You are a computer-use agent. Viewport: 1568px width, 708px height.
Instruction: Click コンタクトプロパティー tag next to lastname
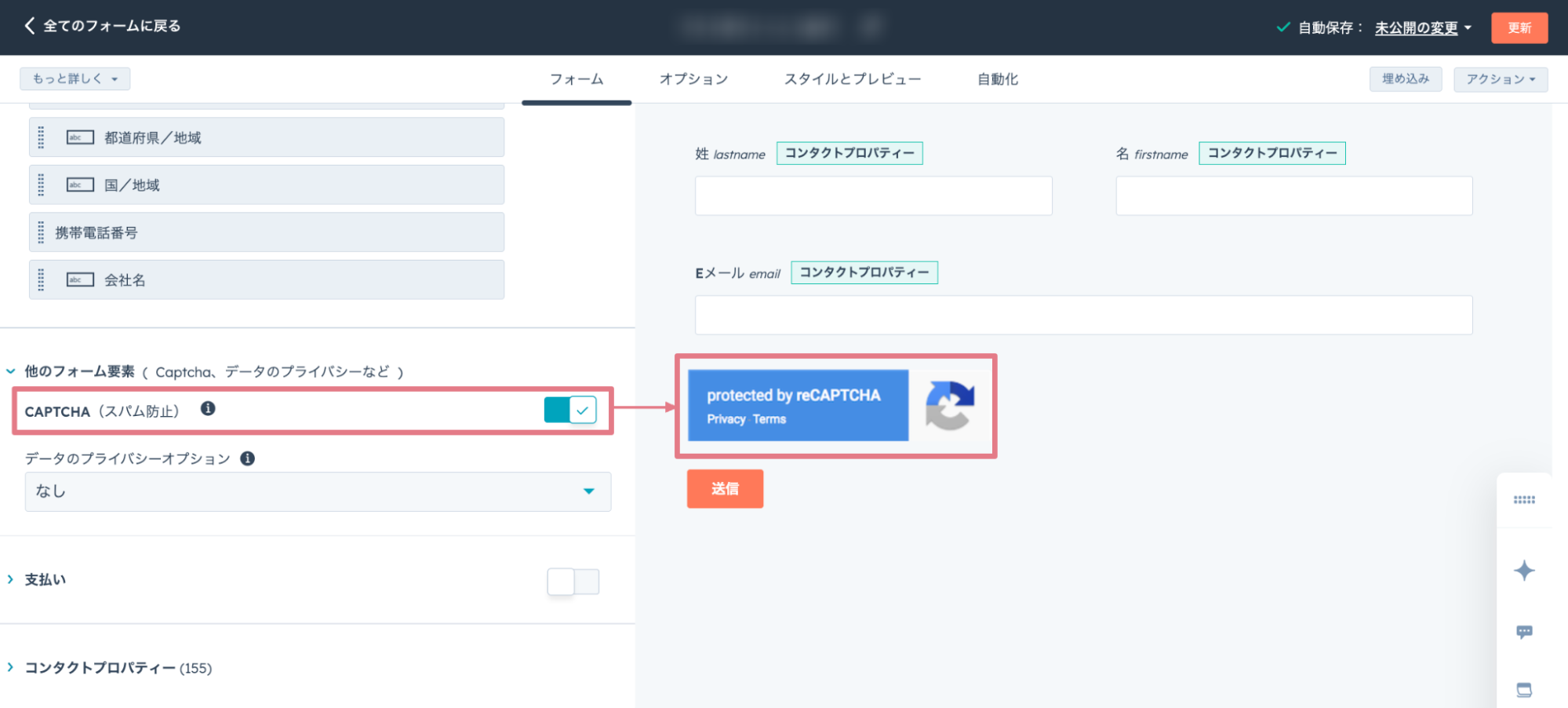(x=849, y=153)
